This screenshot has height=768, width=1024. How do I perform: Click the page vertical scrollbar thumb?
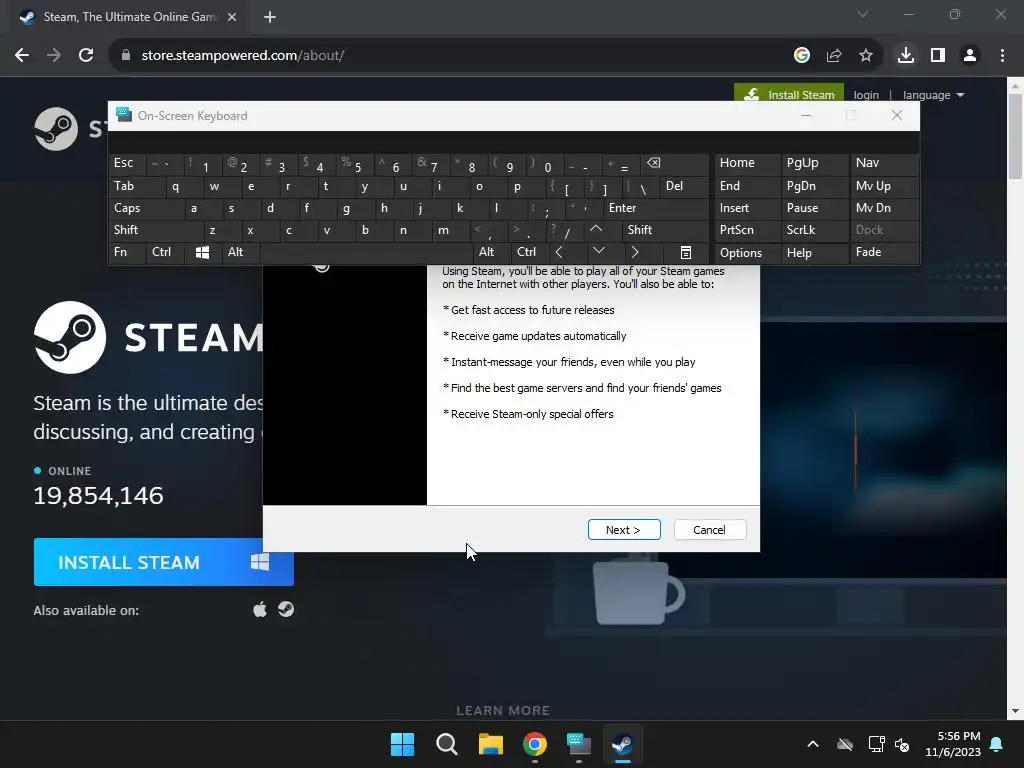coord(1015,136)
